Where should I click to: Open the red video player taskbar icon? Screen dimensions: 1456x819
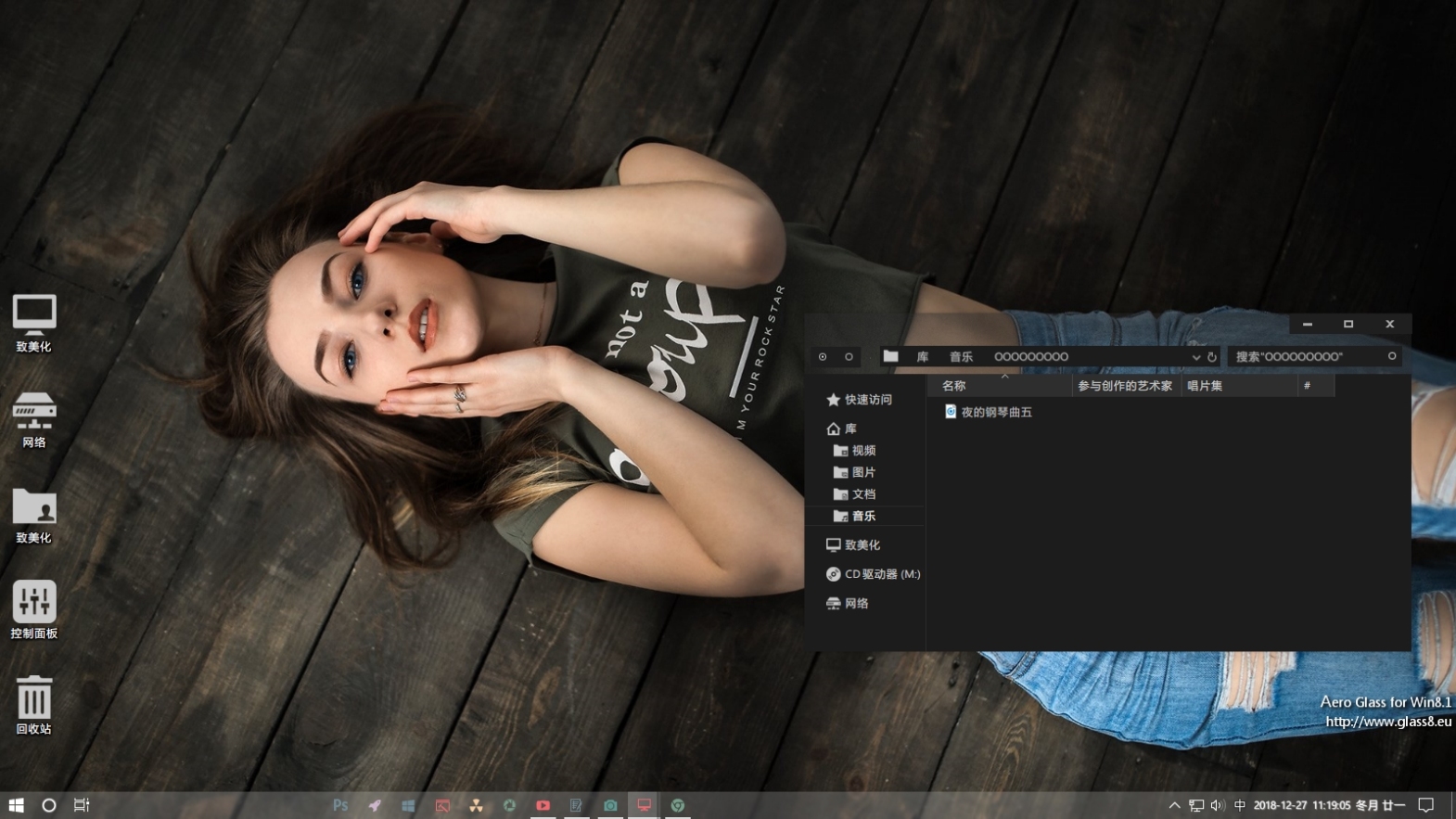(x=543, y=805)
